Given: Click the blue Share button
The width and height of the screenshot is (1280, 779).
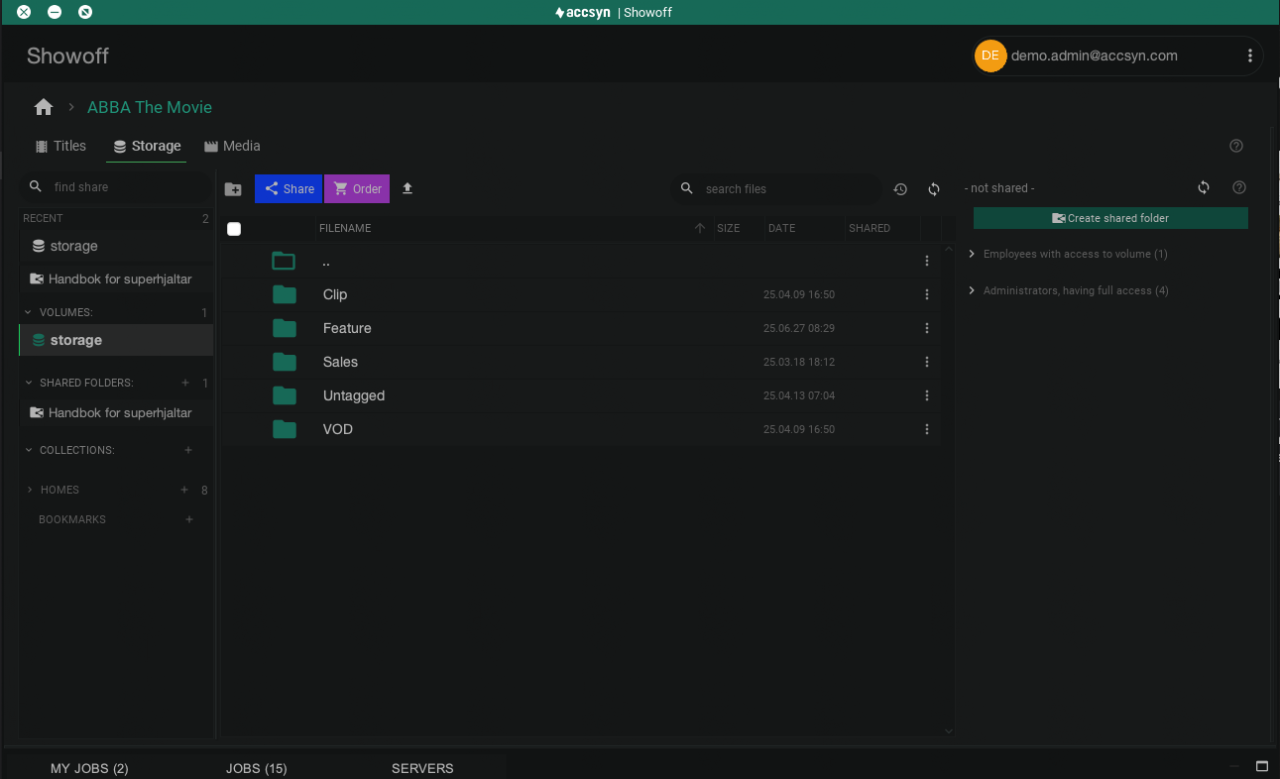Looking at the screenshot, I should tap(289, 189).
